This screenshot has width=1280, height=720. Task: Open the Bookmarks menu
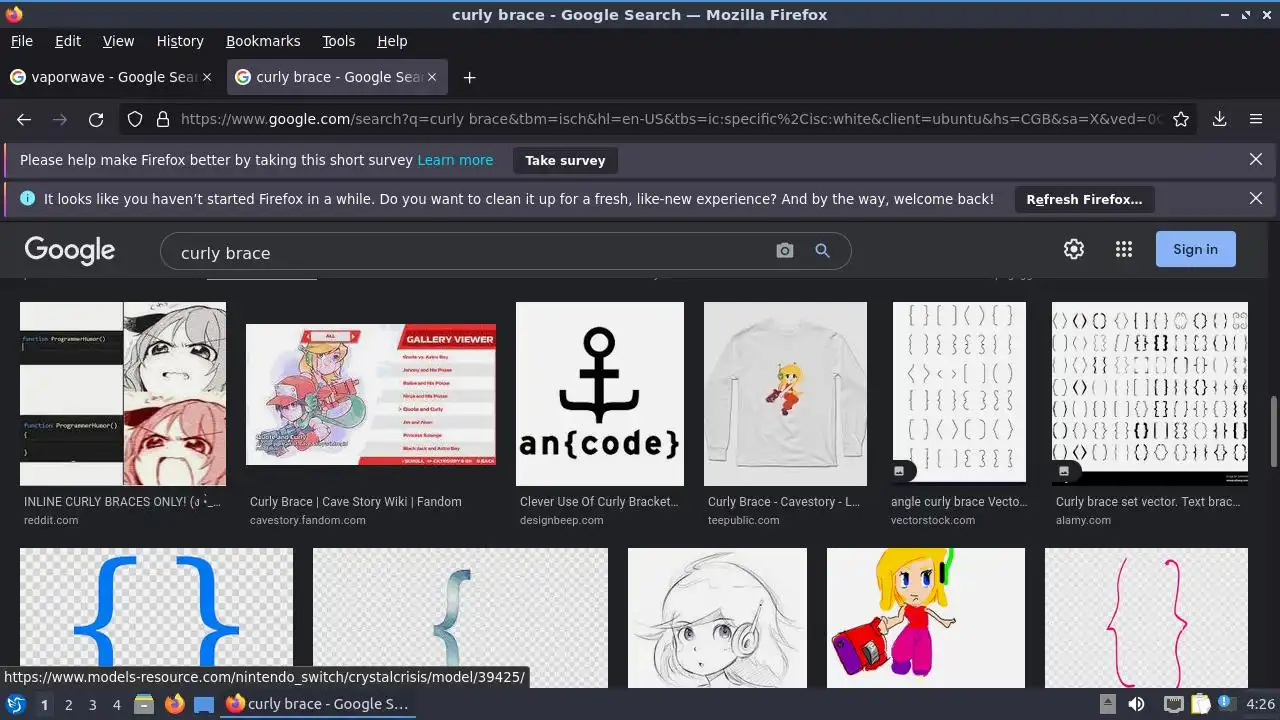(x=263, y=41)
